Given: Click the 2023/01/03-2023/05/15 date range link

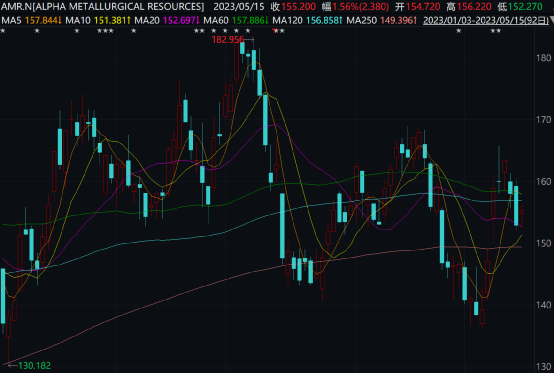Looking at the screenshot, I should [486, 20].
